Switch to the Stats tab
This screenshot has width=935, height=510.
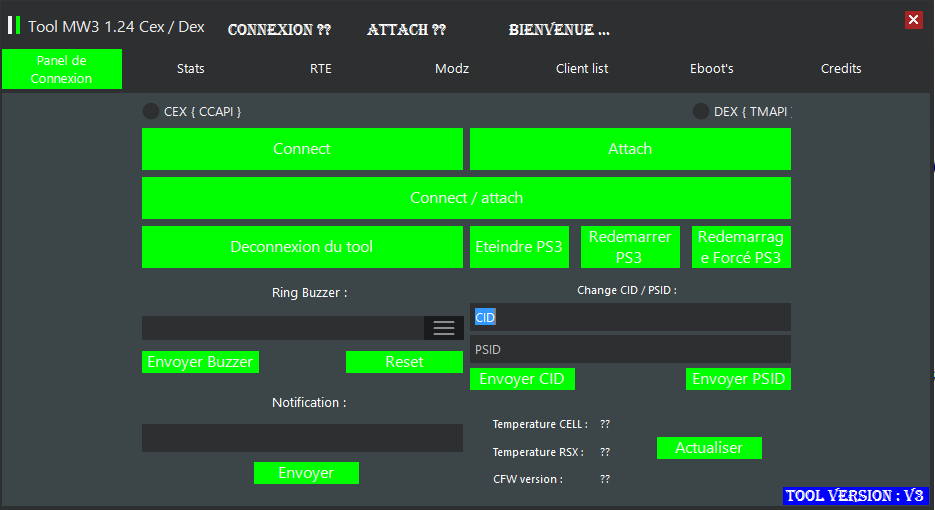[190, 69]
